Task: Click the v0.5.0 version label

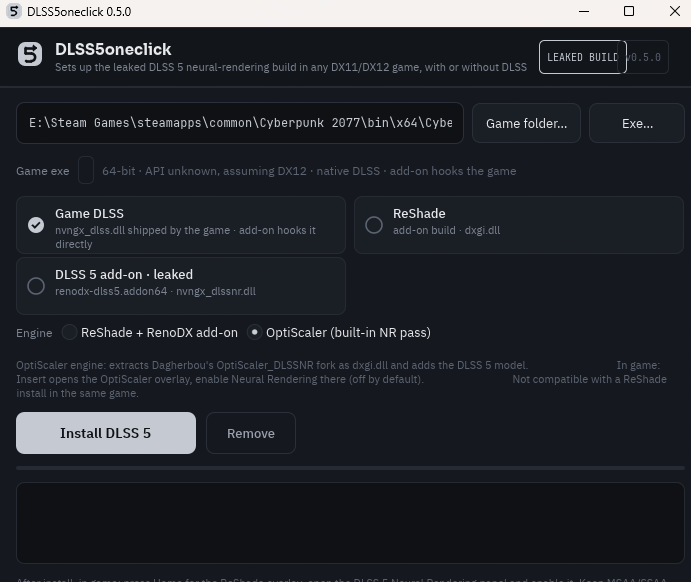Action: [x=645, y=57]
